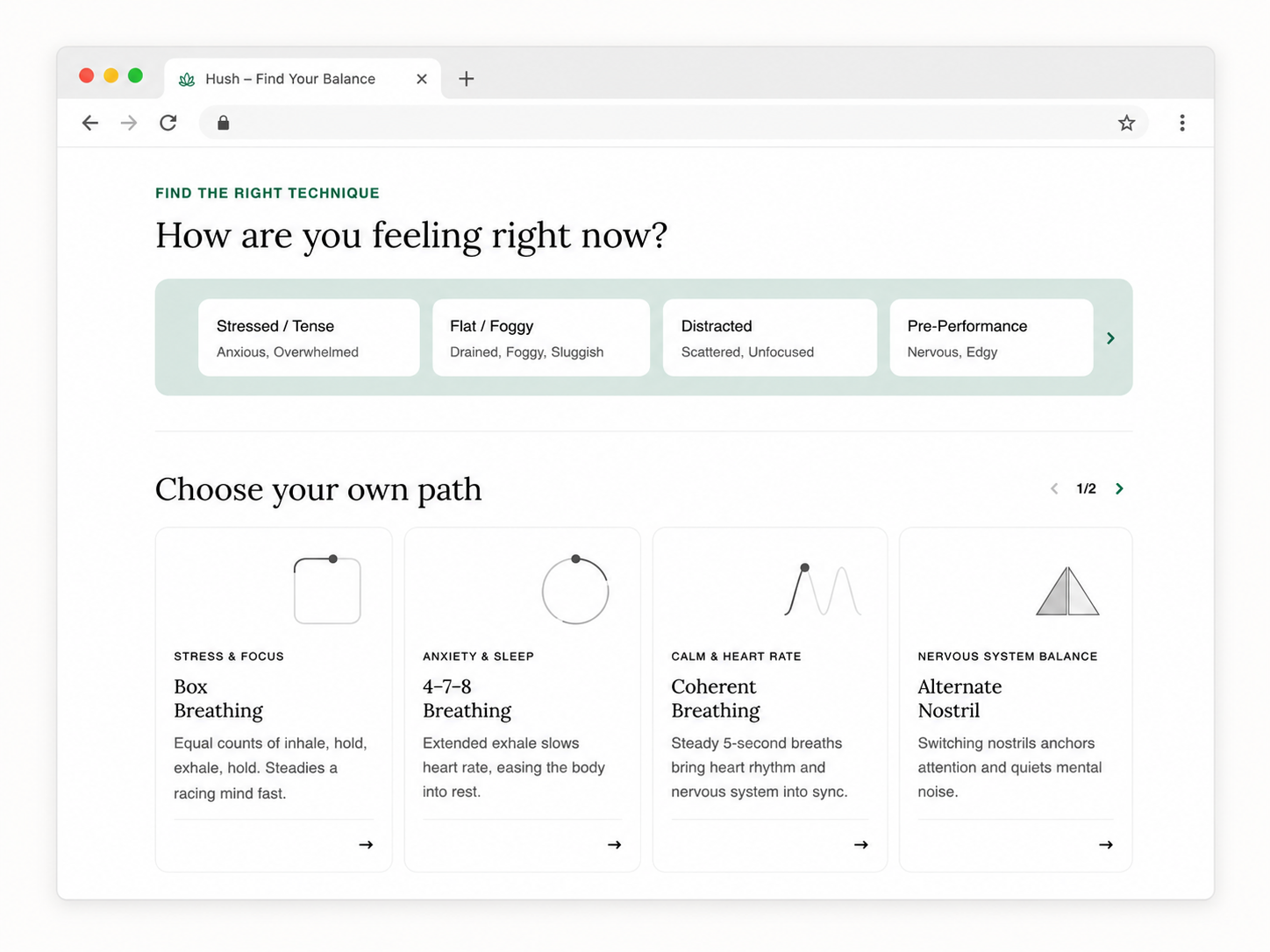
Task: Click the browser forward arrow
Action: (x=129, y=123)
